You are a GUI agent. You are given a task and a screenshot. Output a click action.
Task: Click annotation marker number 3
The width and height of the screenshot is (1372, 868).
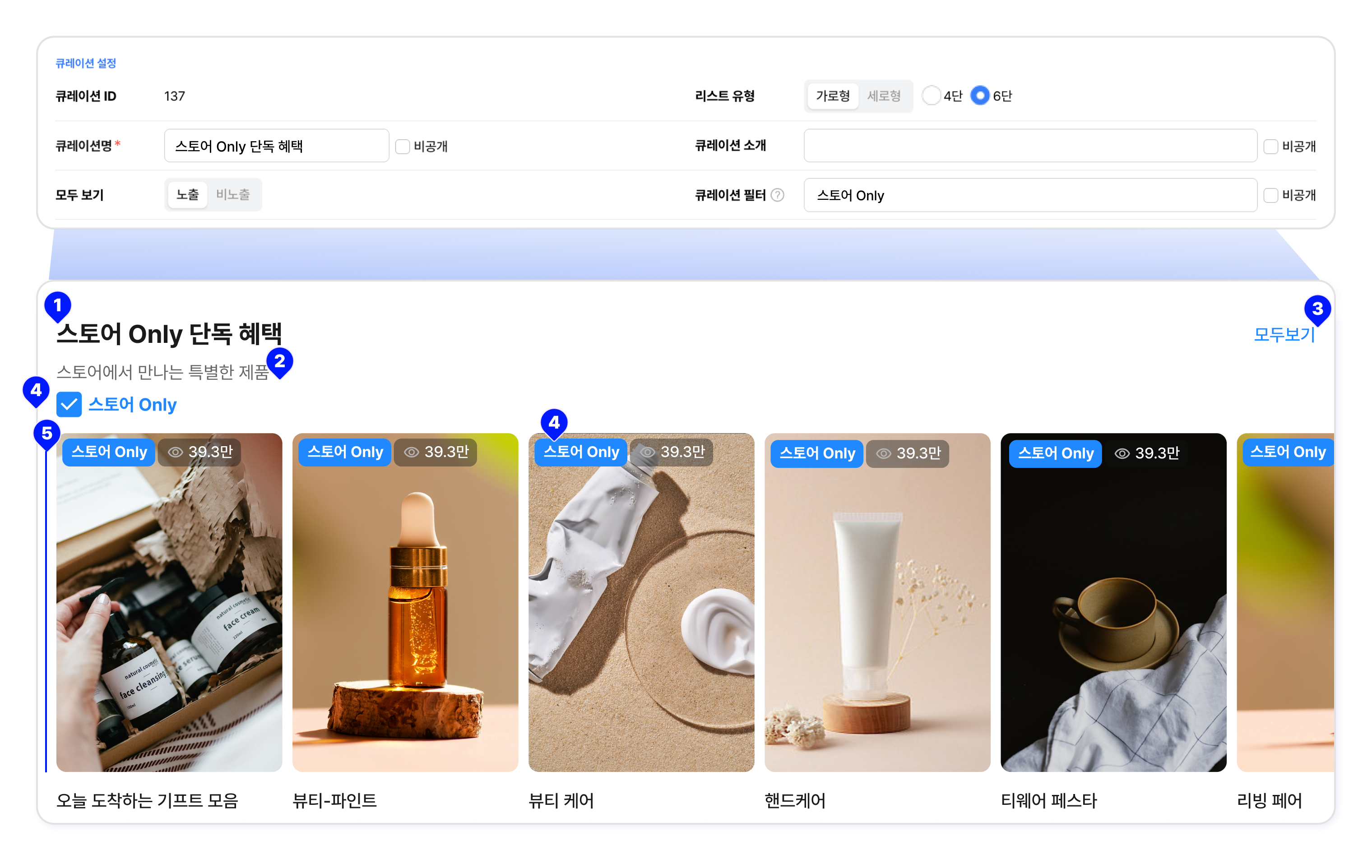pos(1317,309)
